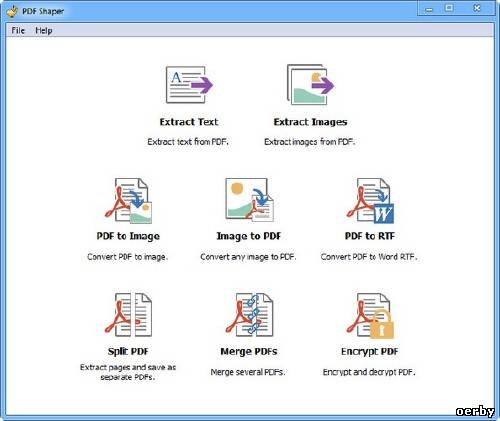Maximize the PDF Shaper window
The height and width of the screenshot is (421, 500).
[449, 8]
